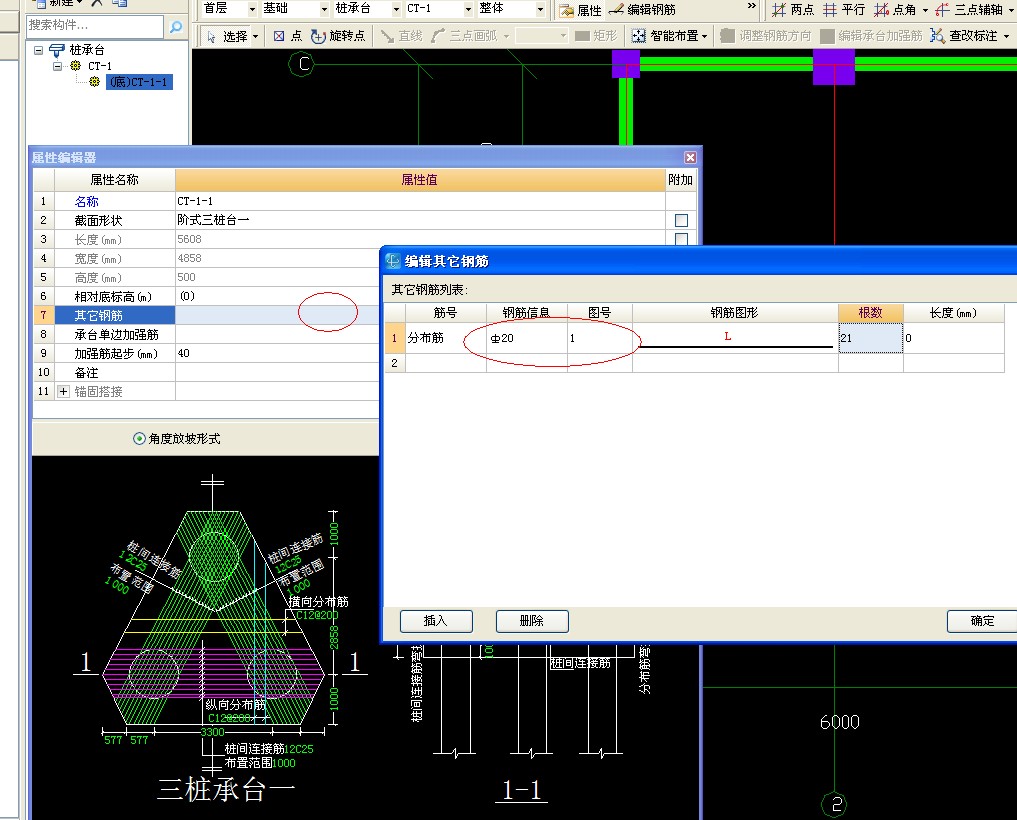Toggle the 附加 checkbox for 长度 row
Viewport: 1017px width, 820px height.
coord(681,239)
